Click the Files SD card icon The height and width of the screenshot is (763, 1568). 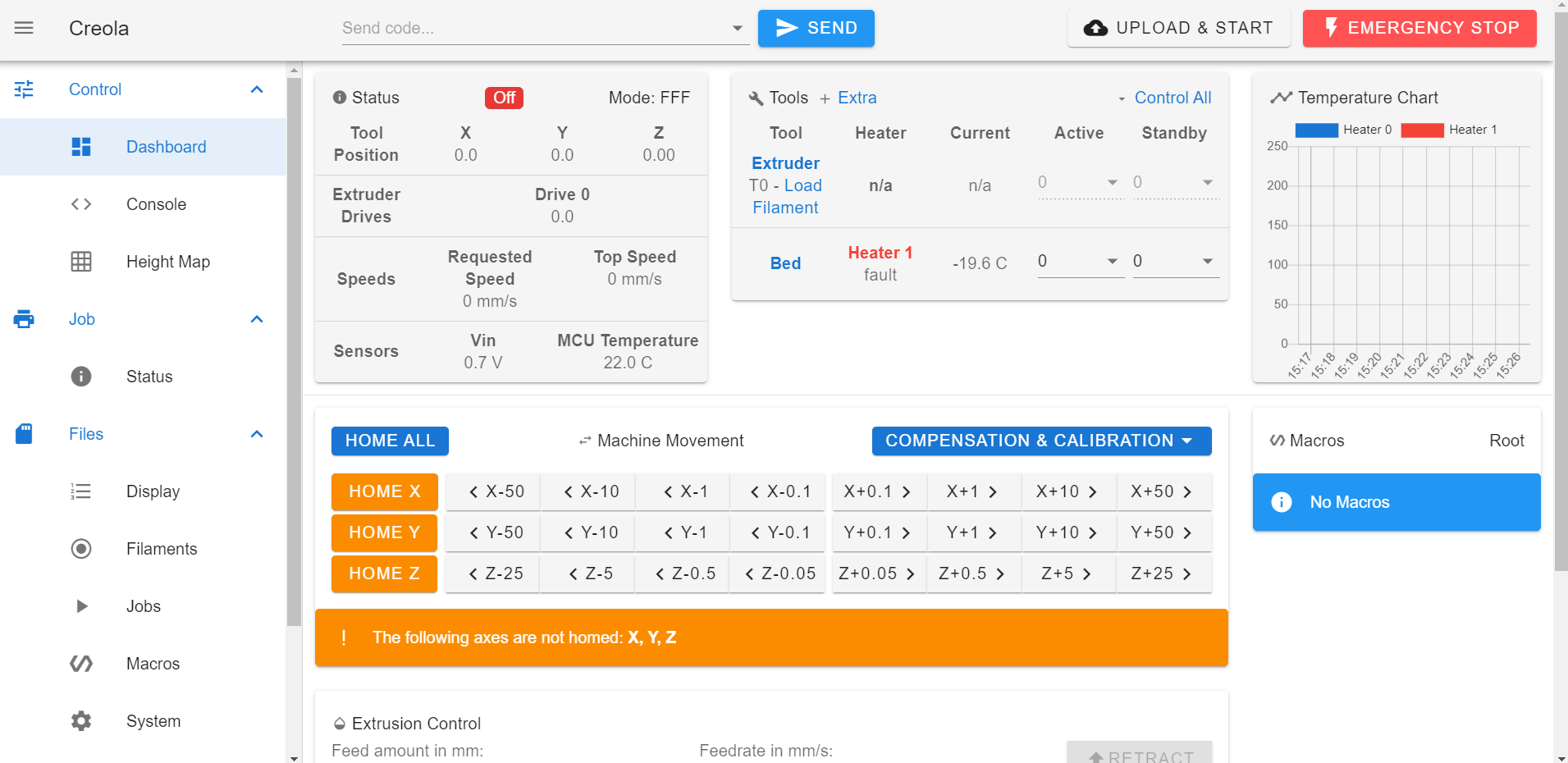25,434
